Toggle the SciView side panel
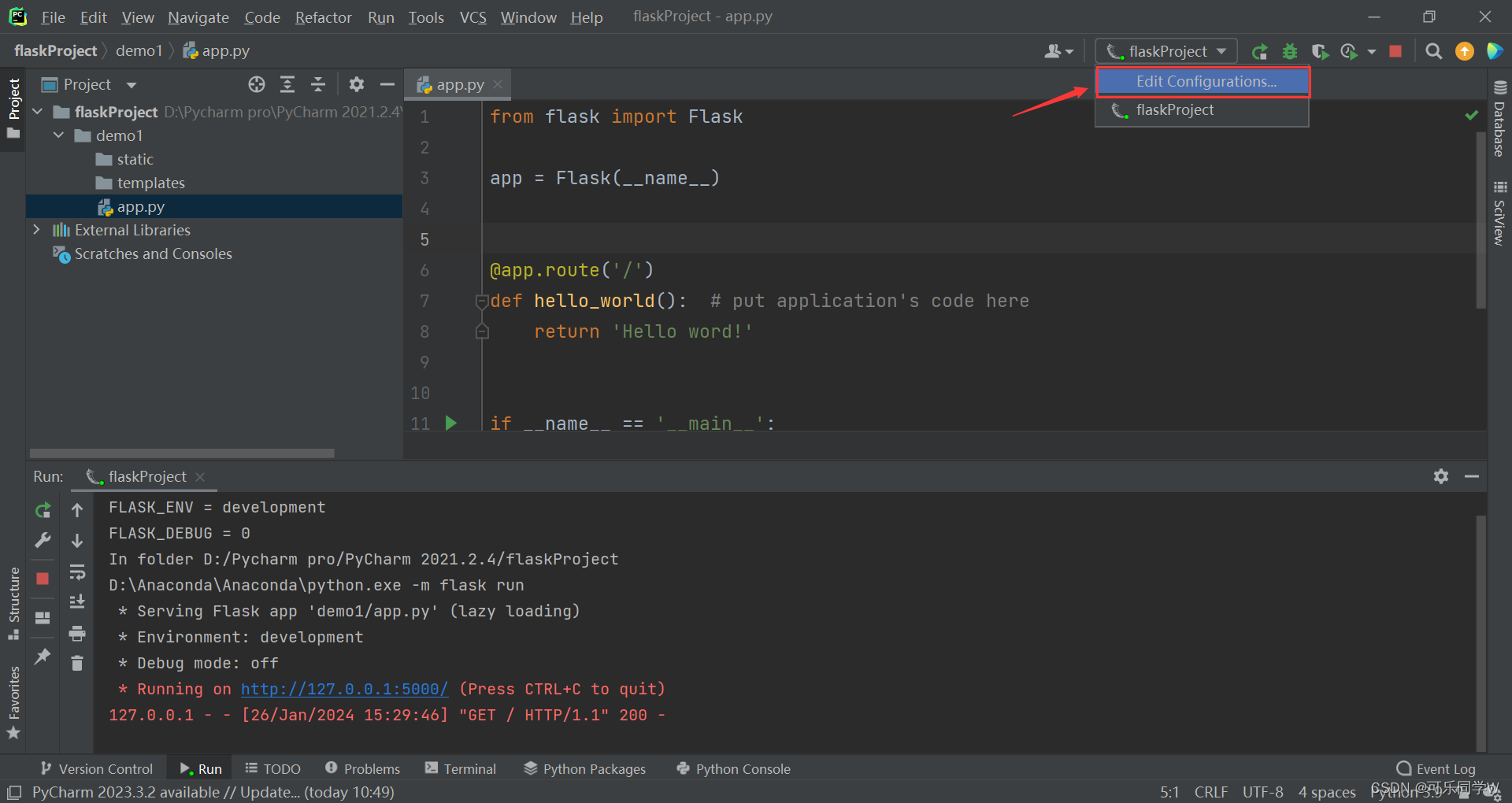The height and width of the screenshot is (803, 1512). coord(1499,213)
